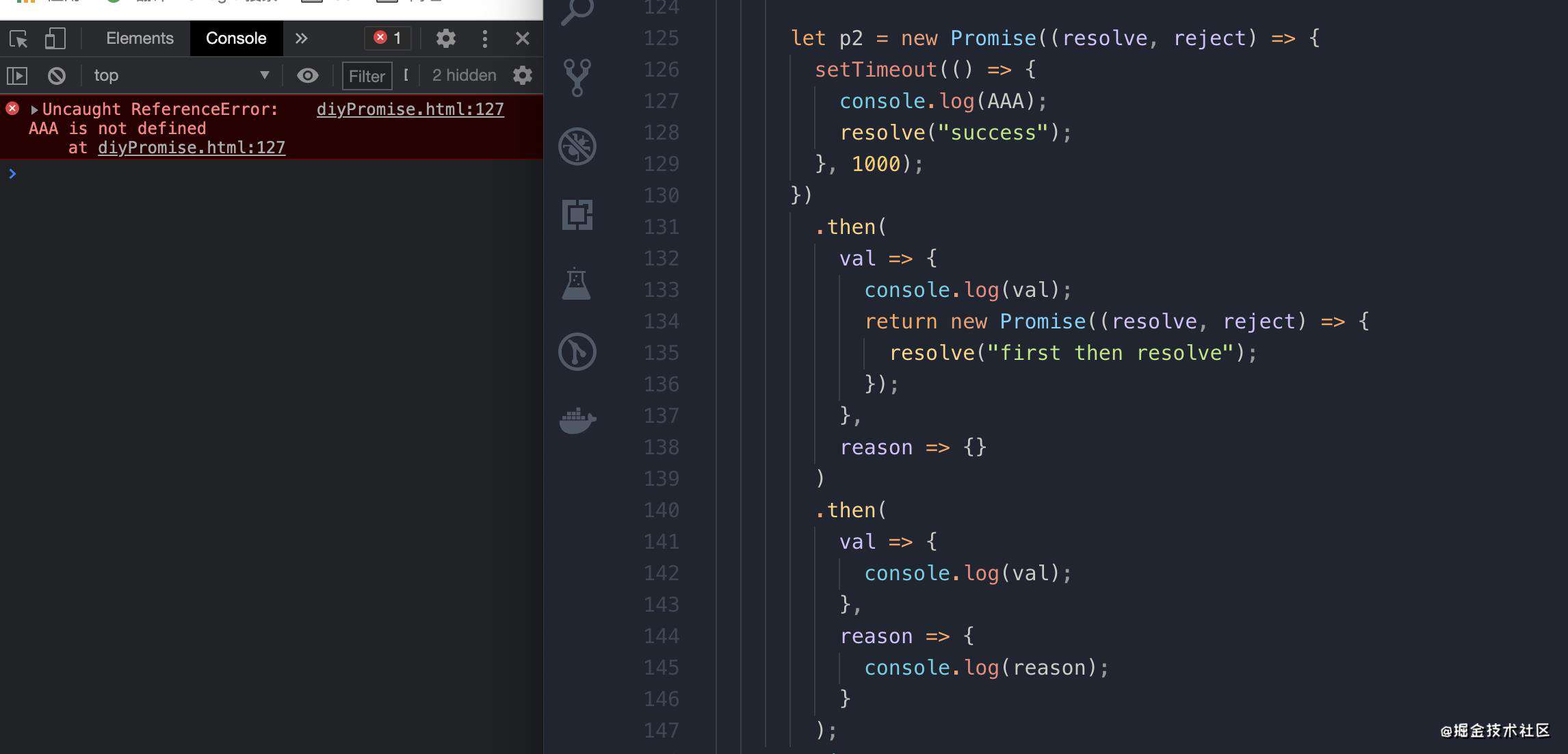
Task: Open the Docker whale icon
Action: point(578,420)
